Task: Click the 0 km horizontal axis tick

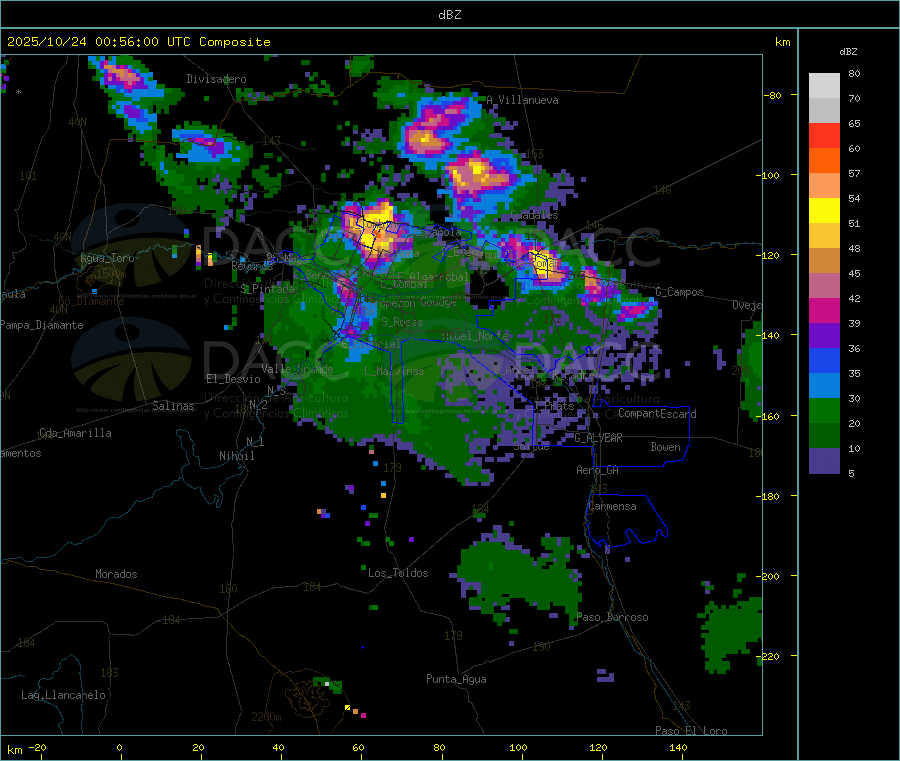Action: [x=119, y=747]
